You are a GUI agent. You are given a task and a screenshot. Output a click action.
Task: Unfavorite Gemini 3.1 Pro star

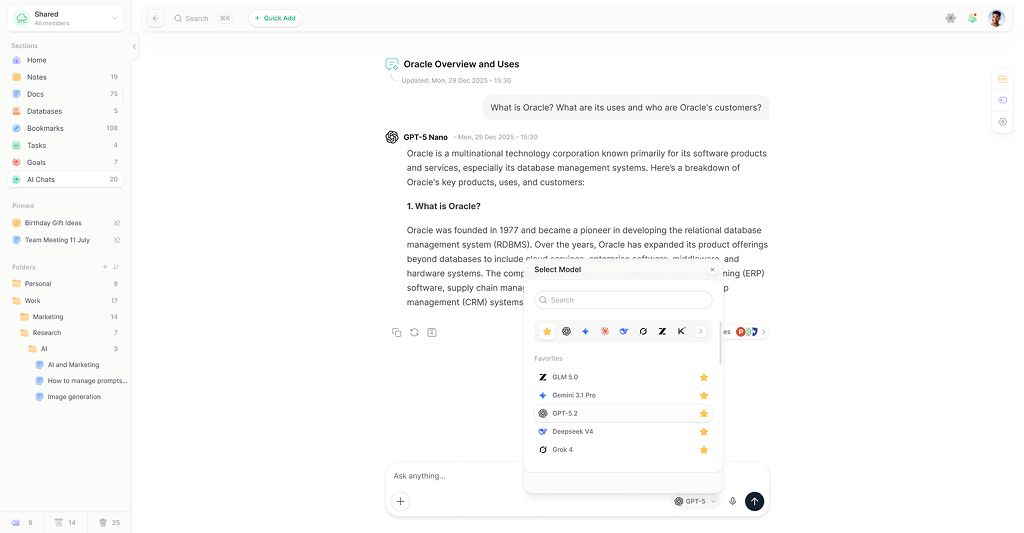pyautogui.click(x=703, y=396)
